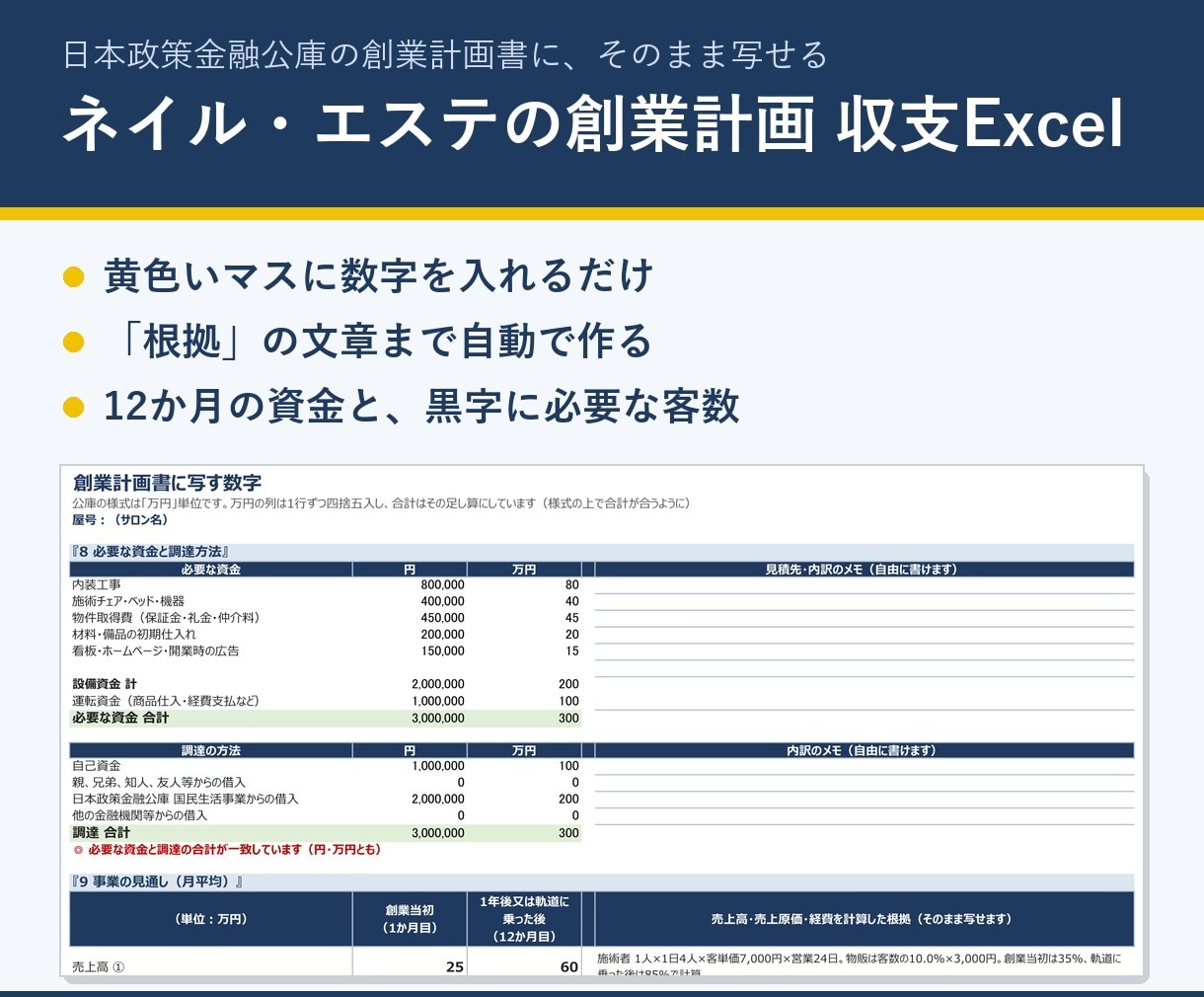Select the 2,000,000 cell in 設備資金 計 row
1204x997 pixels.
click(x=437, y=684)
